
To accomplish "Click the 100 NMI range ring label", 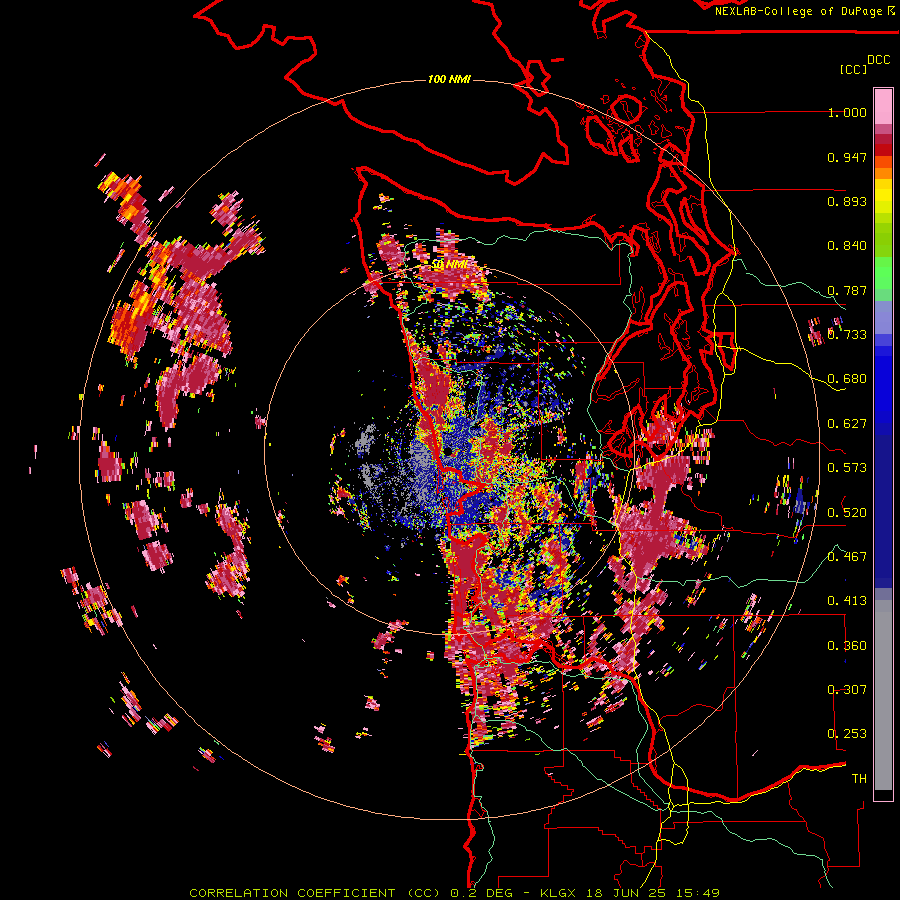I will (449, 79).
